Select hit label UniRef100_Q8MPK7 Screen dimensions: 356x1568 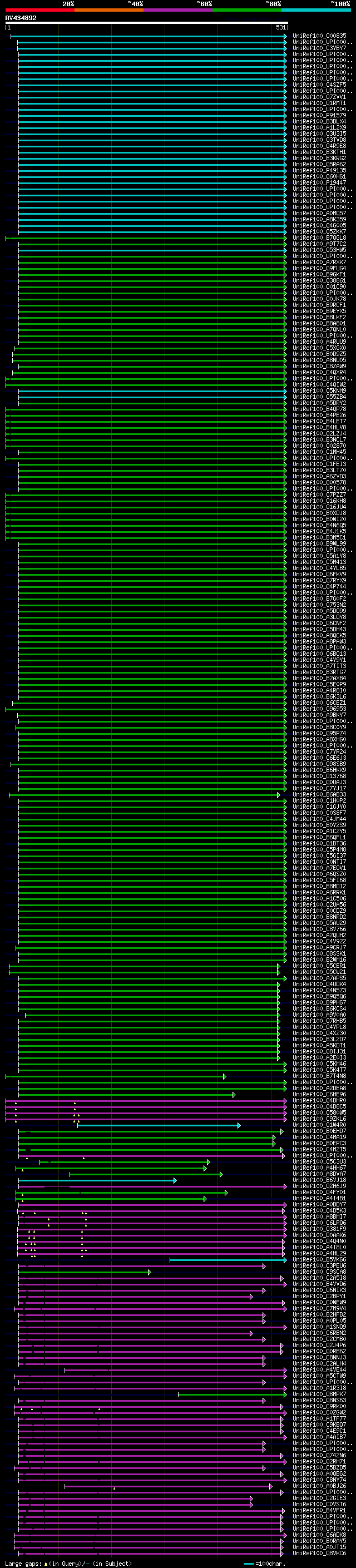point(319,1394)
